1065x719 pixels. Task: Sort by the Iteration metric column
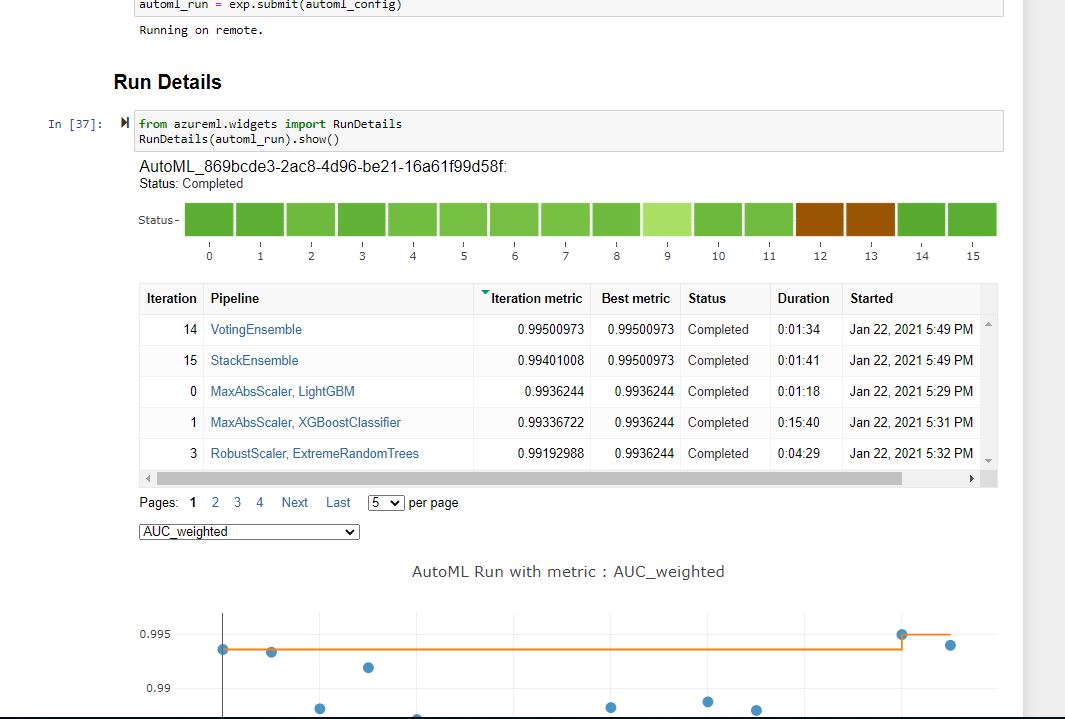click(532, 299)
